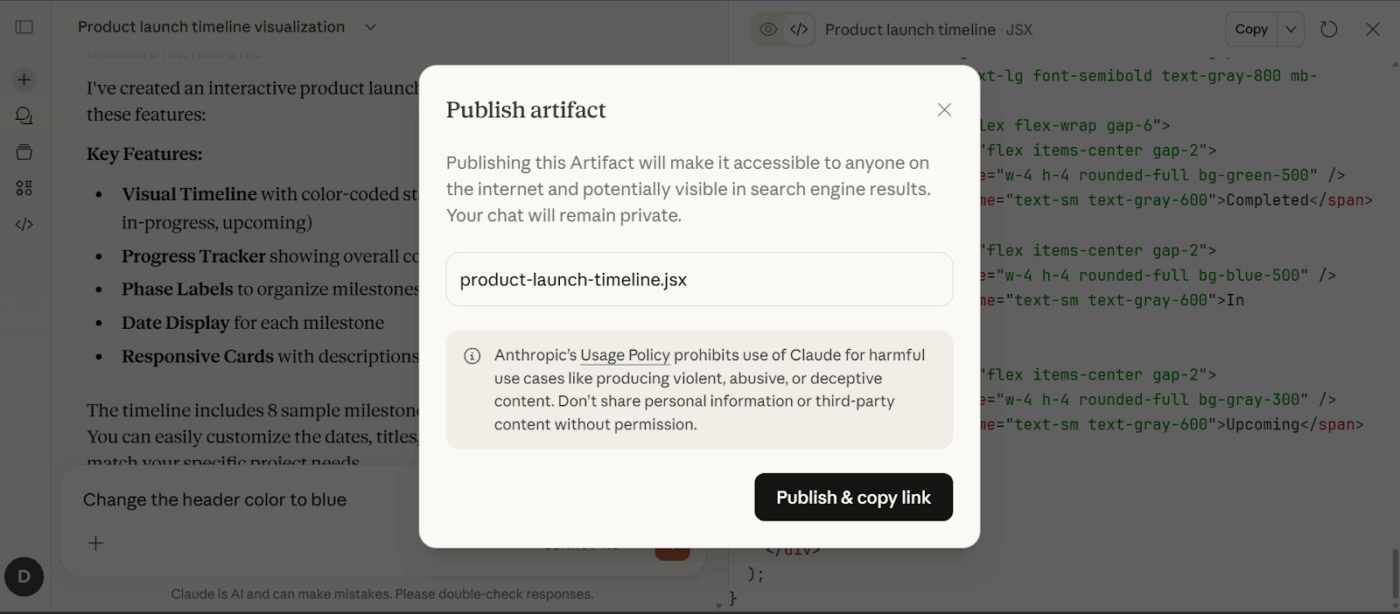The image size is (1400, 614).
Task: Toggle the sidebar collapse icon
Action: coord(24,27)
